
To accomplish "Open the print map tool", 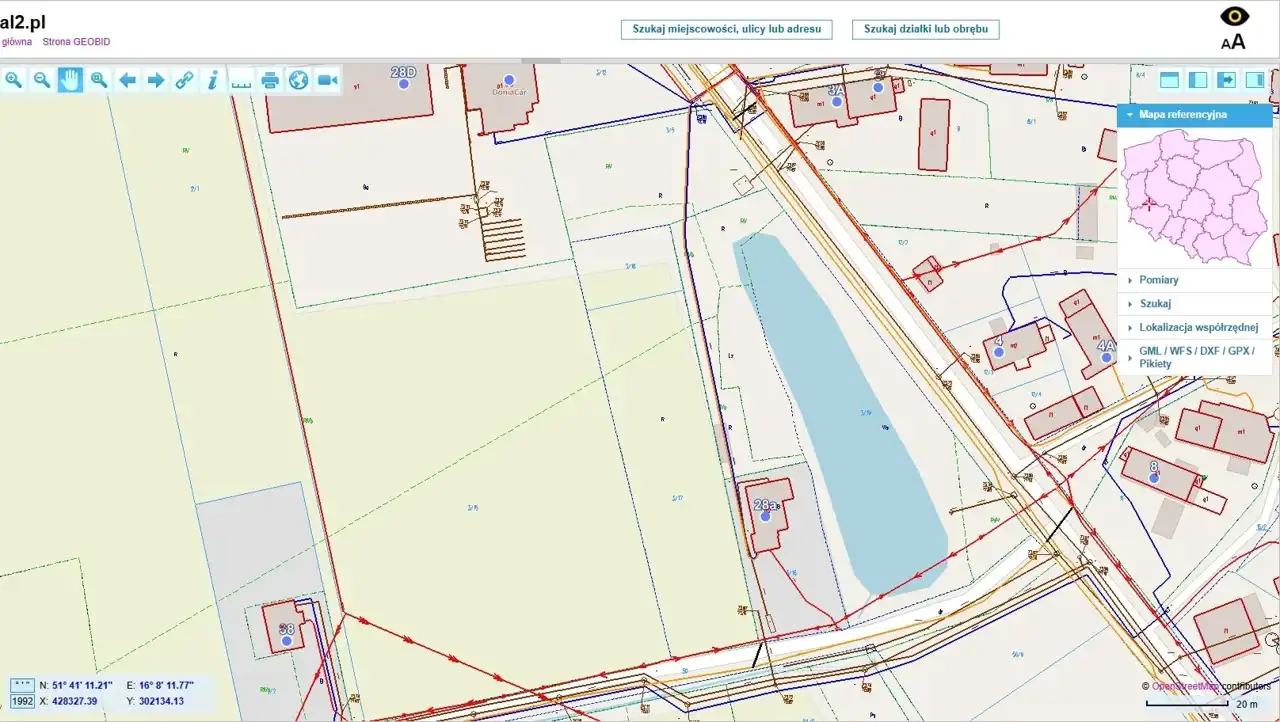I will (x=270, y=81).
